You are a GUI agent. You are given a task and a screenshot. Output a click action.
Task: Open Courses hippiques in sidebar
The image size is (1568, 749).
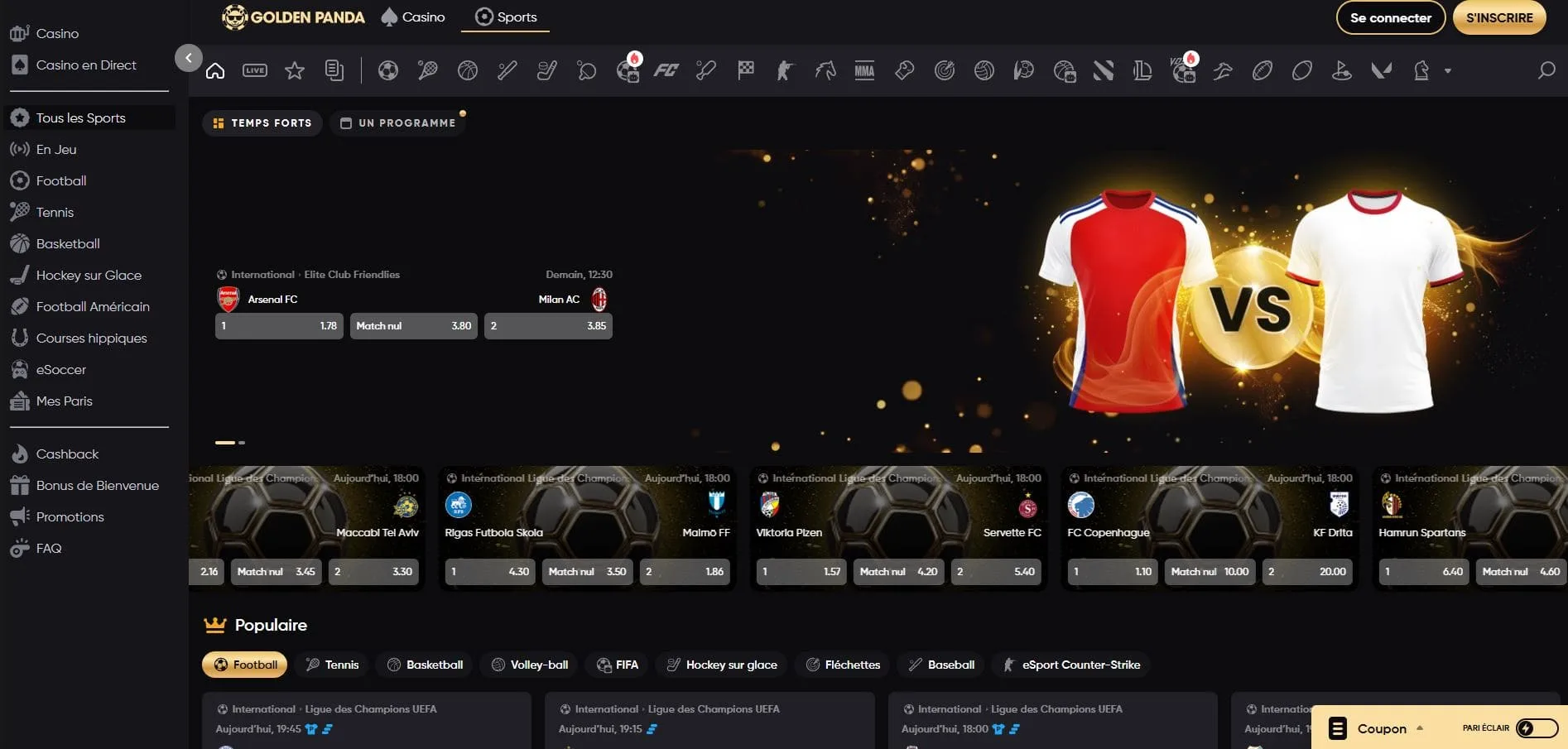click(89, 338)
